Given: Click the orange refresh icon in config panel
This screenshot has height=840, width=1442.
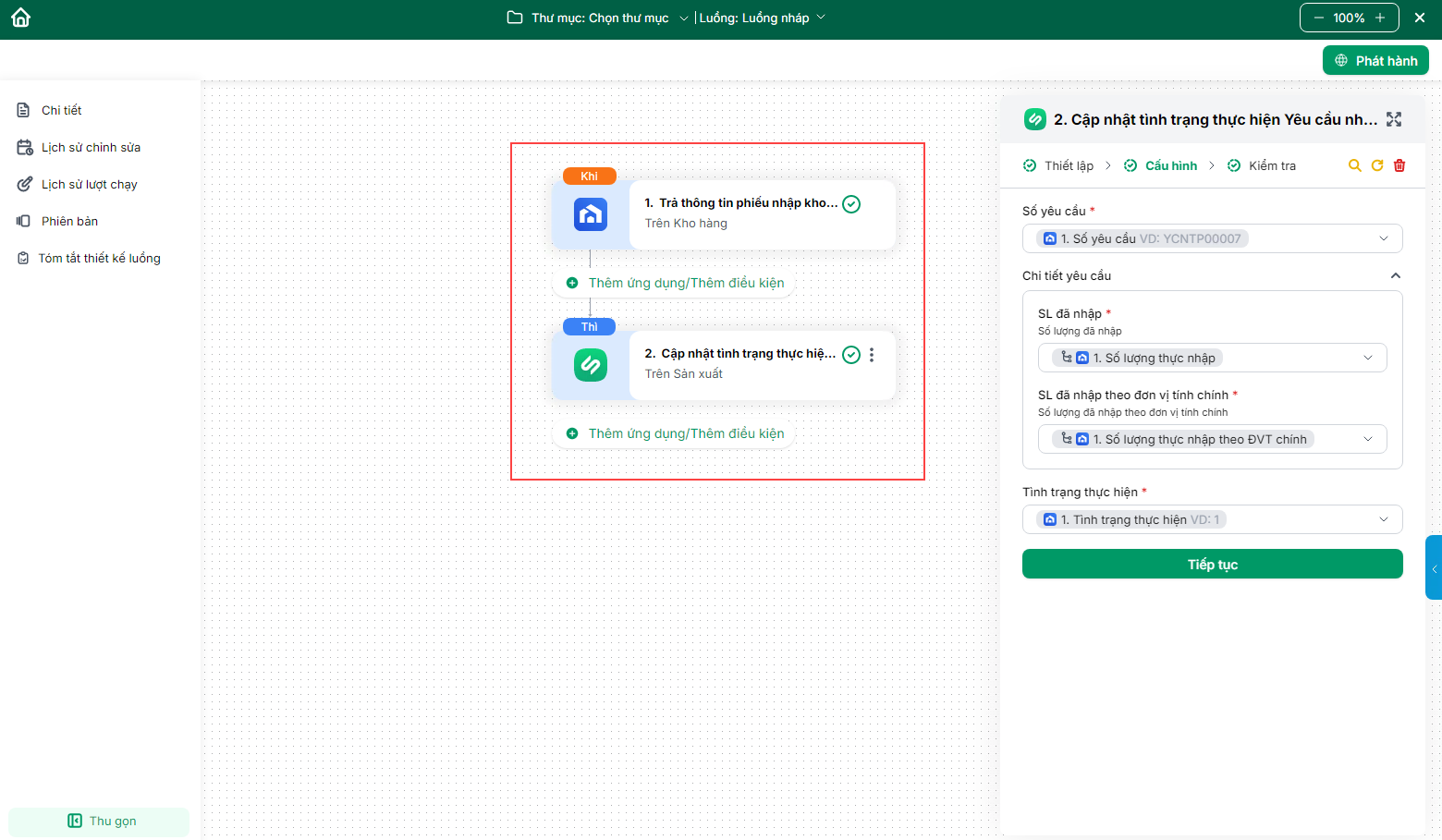Looking at the screenshot, I should pos(1377,165).
